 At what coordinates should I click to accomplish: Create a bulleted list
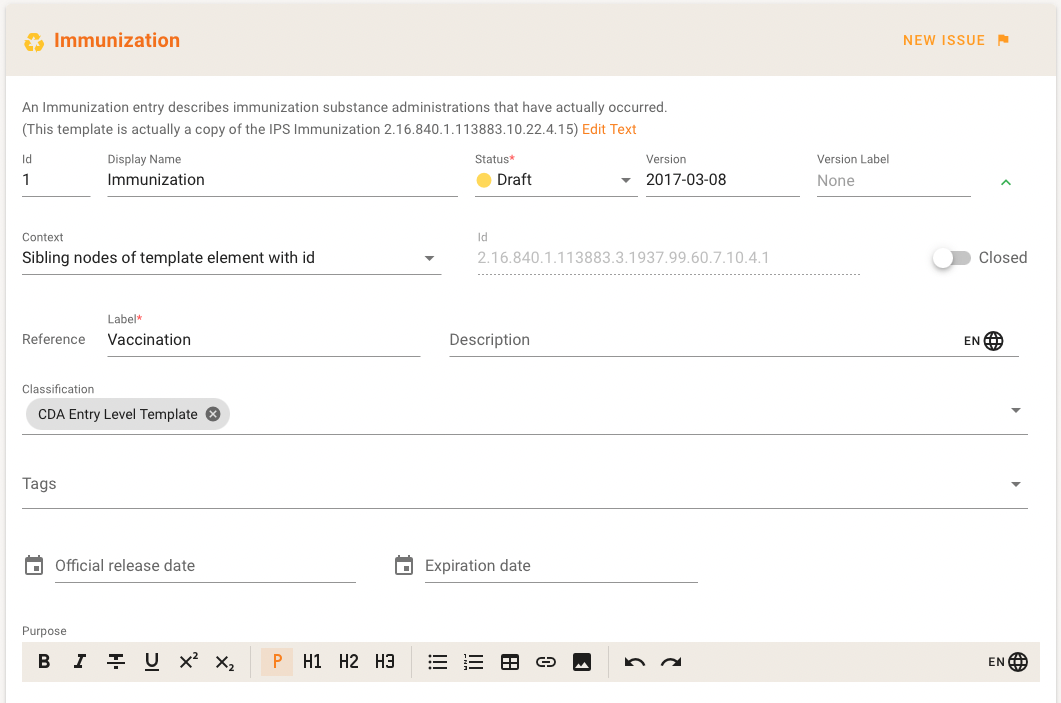pos(438,662)
